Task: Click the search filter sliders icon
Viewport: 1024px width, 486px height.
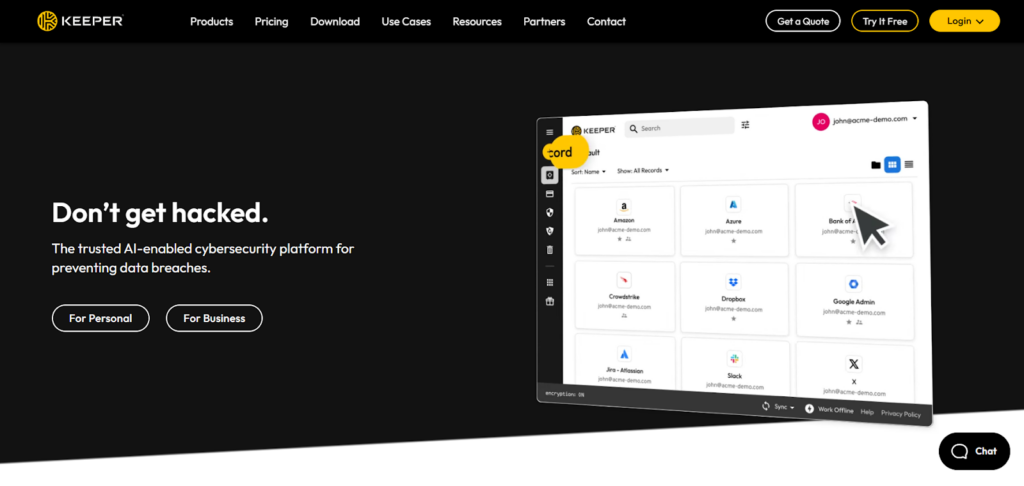Action: click(745, 125)
